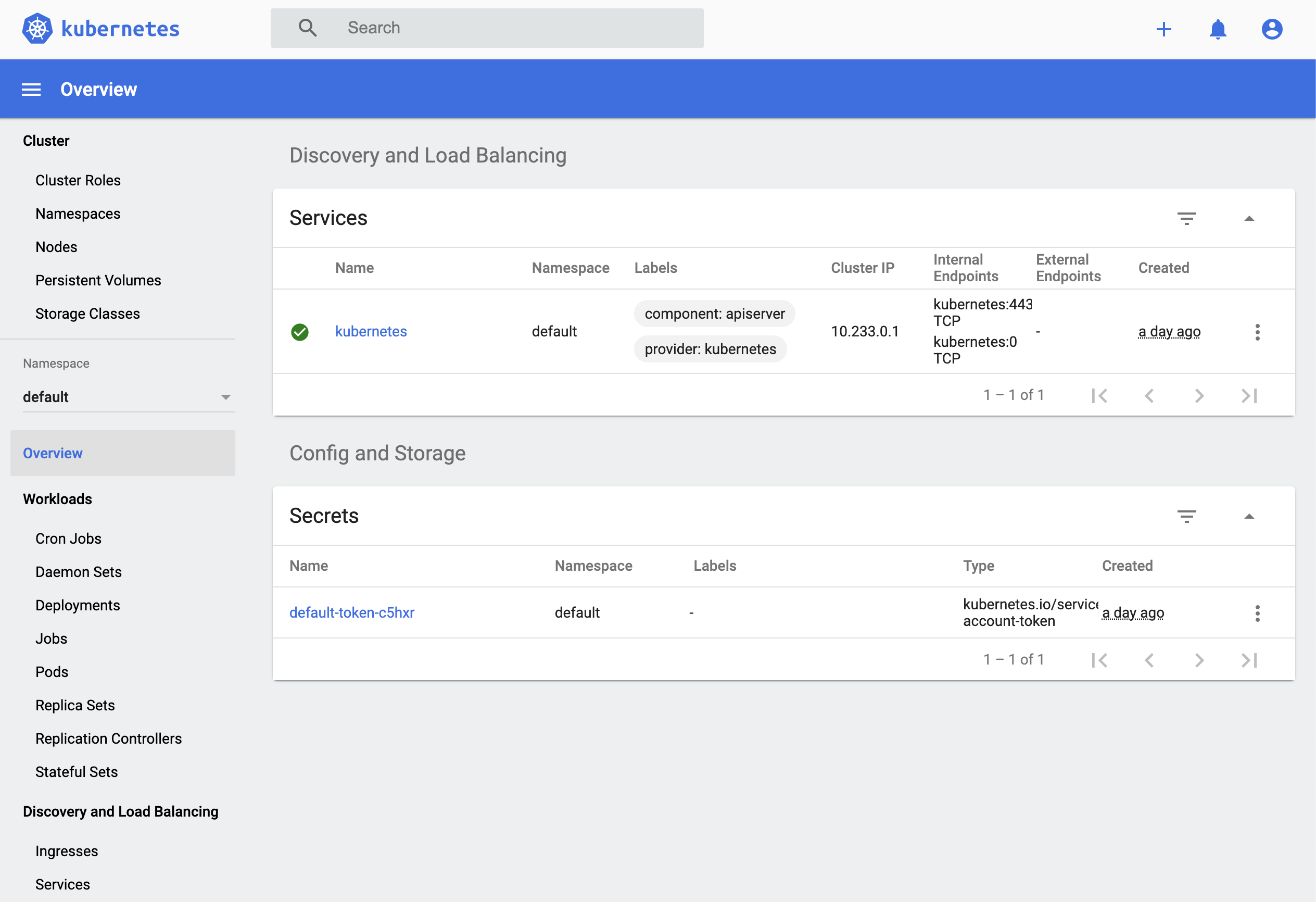Open the kubernetes service link
This screenshot has height=902, width=1316.
pos(371,331)
